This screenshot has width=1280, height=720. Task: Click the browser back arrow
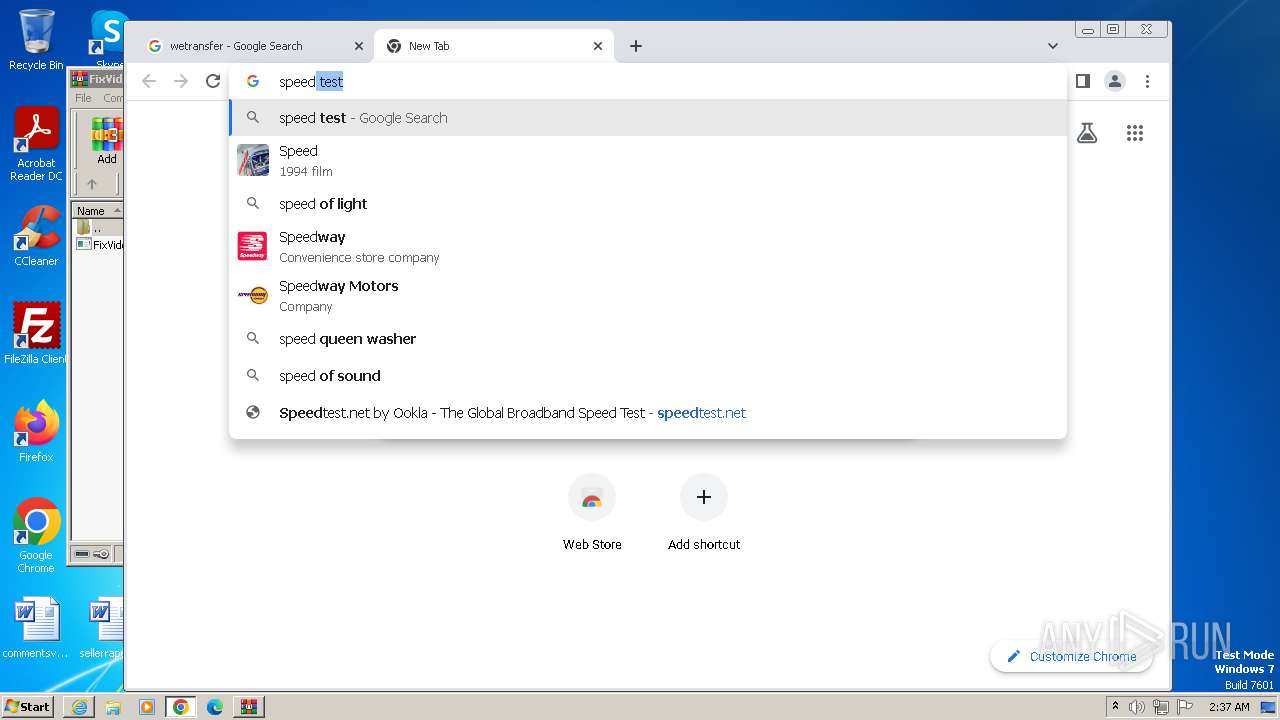pyautogui.click(x=149, y=81)
